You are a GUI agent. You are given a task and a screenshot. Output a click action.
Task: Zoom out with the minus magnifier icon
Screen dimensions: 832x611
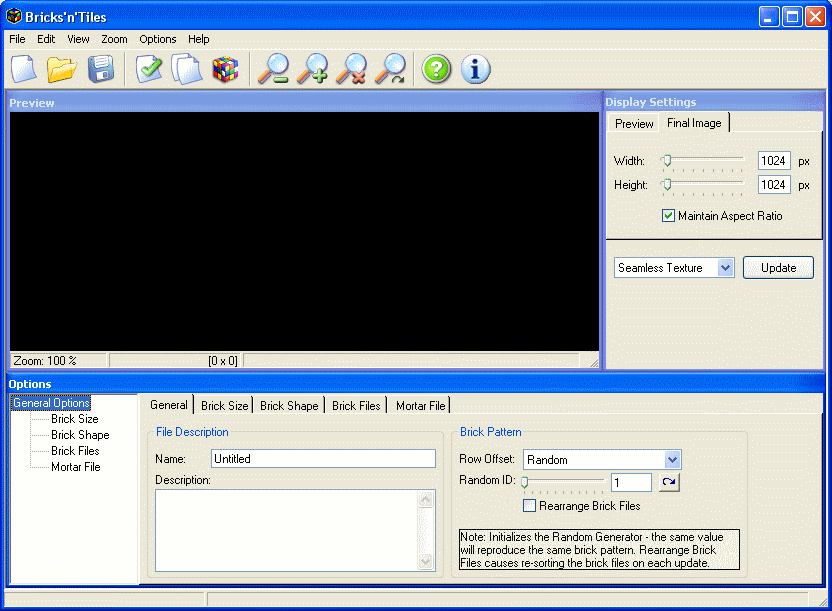[x=273, y=69]
